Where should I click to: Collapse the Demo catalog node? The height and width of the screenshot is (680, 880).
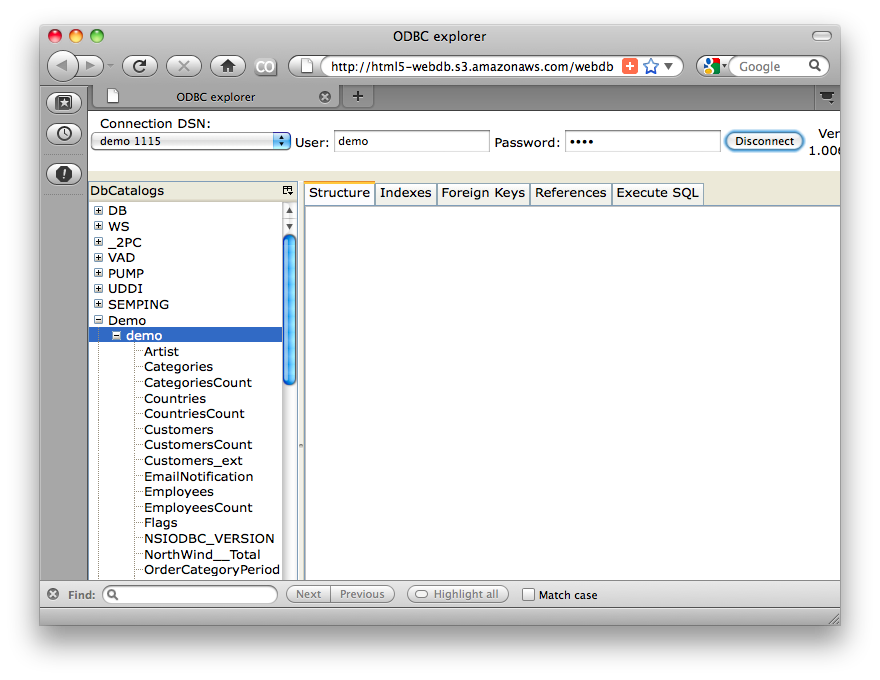[x=99, y=321]
